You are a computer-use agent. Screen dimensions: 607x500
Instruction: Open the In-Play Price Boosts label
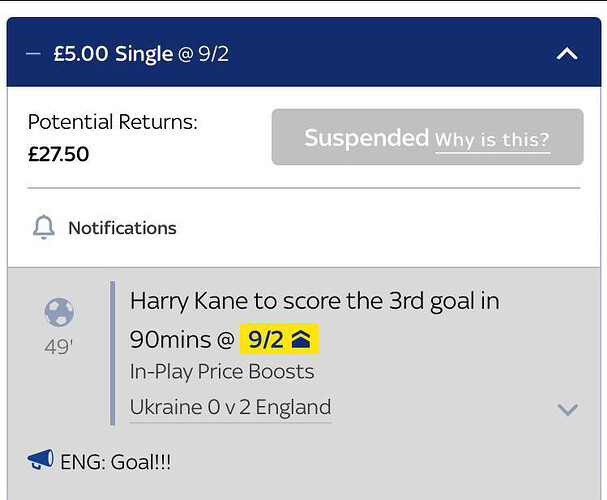point(222,372)
